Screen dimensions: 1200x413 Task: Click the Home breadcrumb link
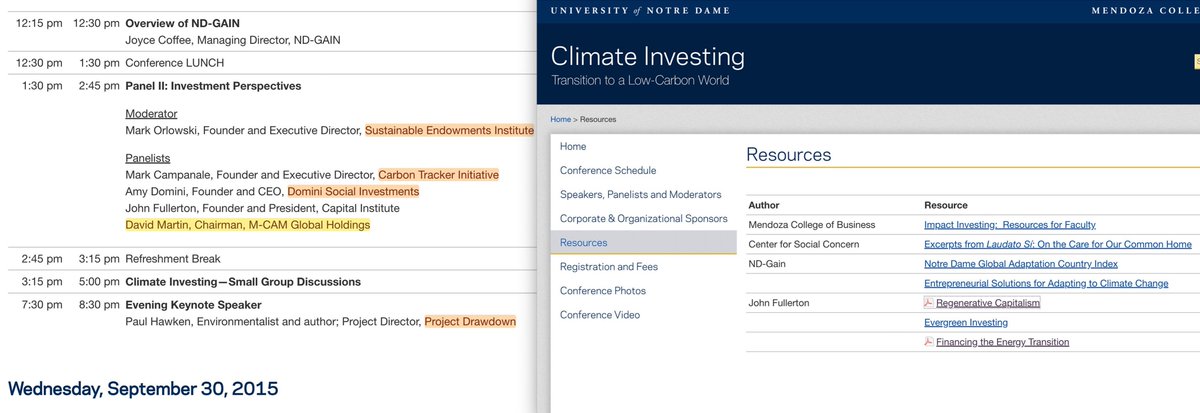561,120
